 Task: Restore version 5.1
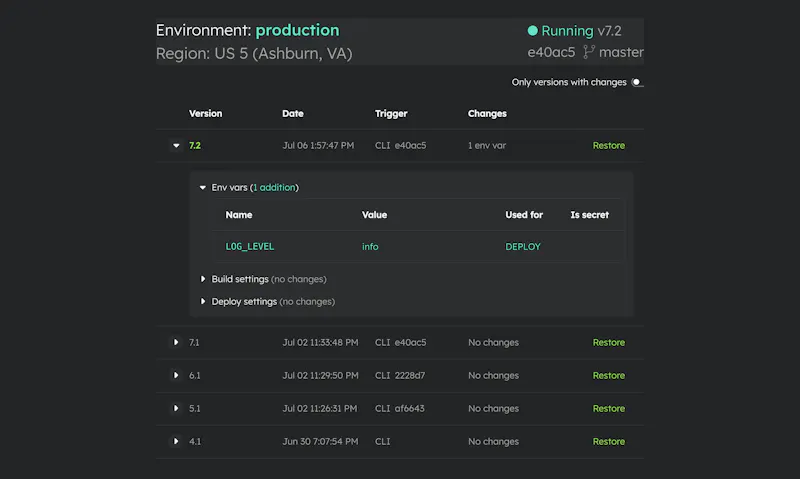click(x=609, y=409)
